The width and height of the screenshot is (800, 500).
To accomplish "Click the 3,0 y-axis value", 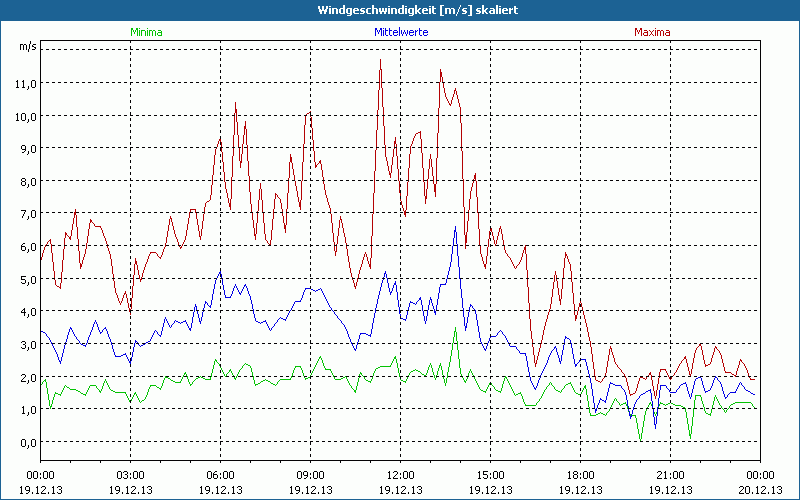I will click(29, 345).
